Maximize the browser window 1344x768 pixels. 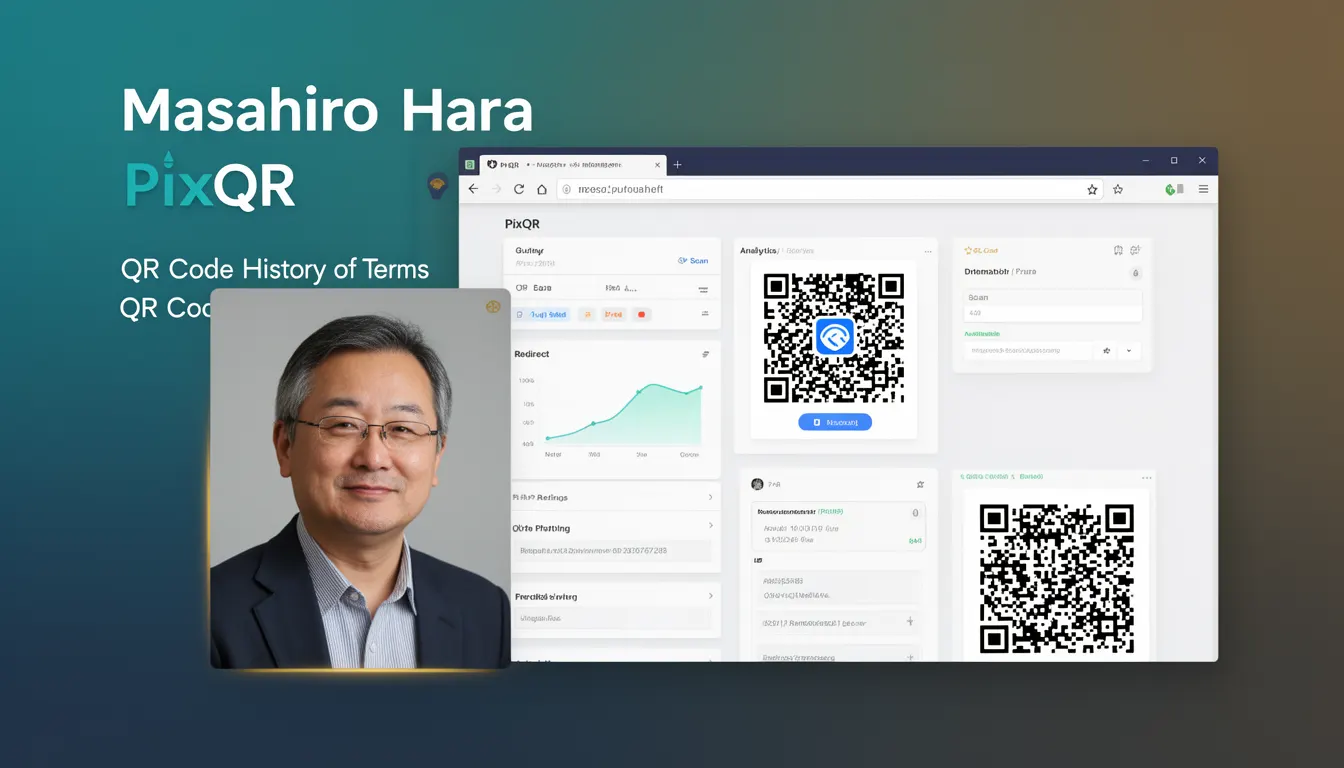tap(1174, 161)
